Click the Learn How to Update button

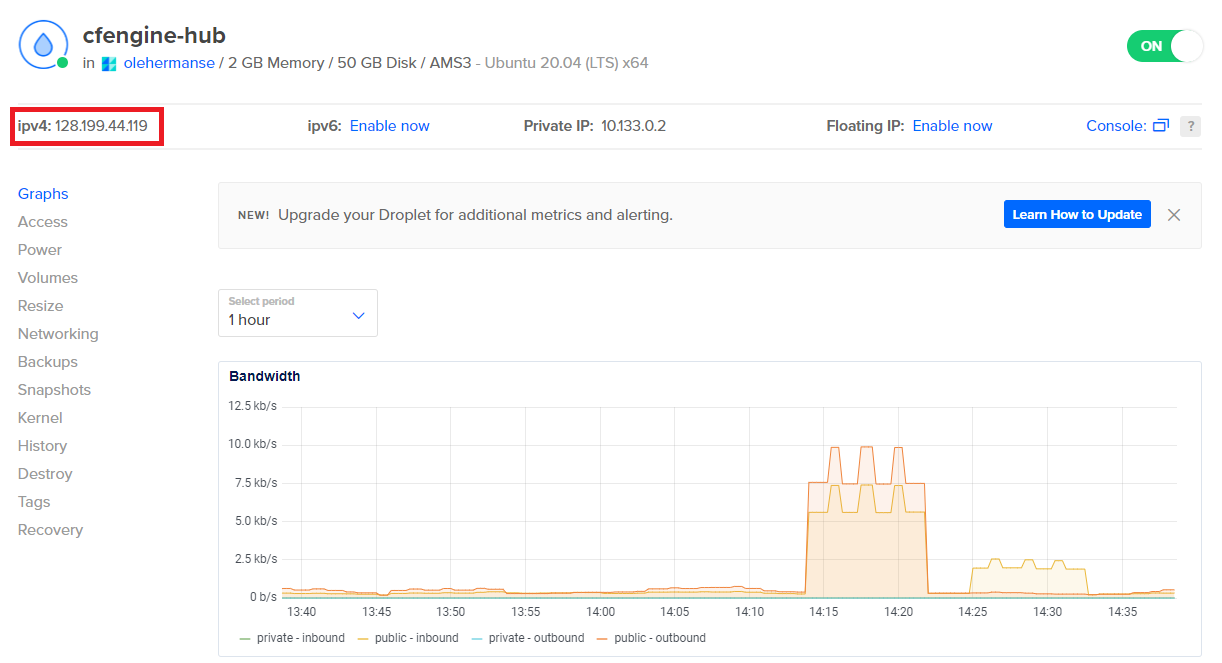click(x=1076, y=215)
